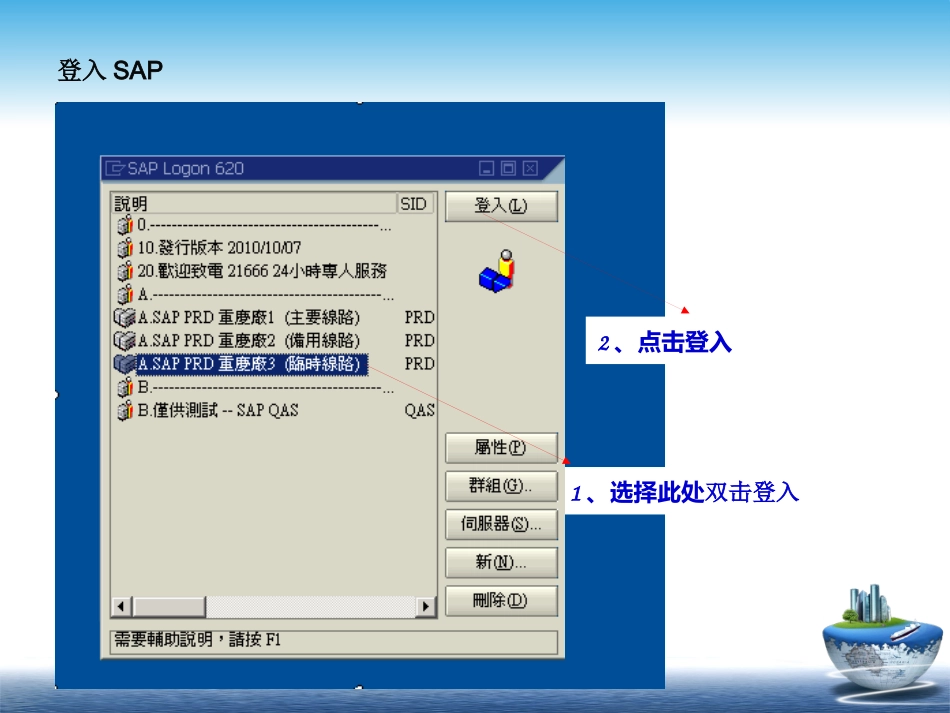Select the B.------ separator entry
950x713 pixels.
(x=265, y=387)
